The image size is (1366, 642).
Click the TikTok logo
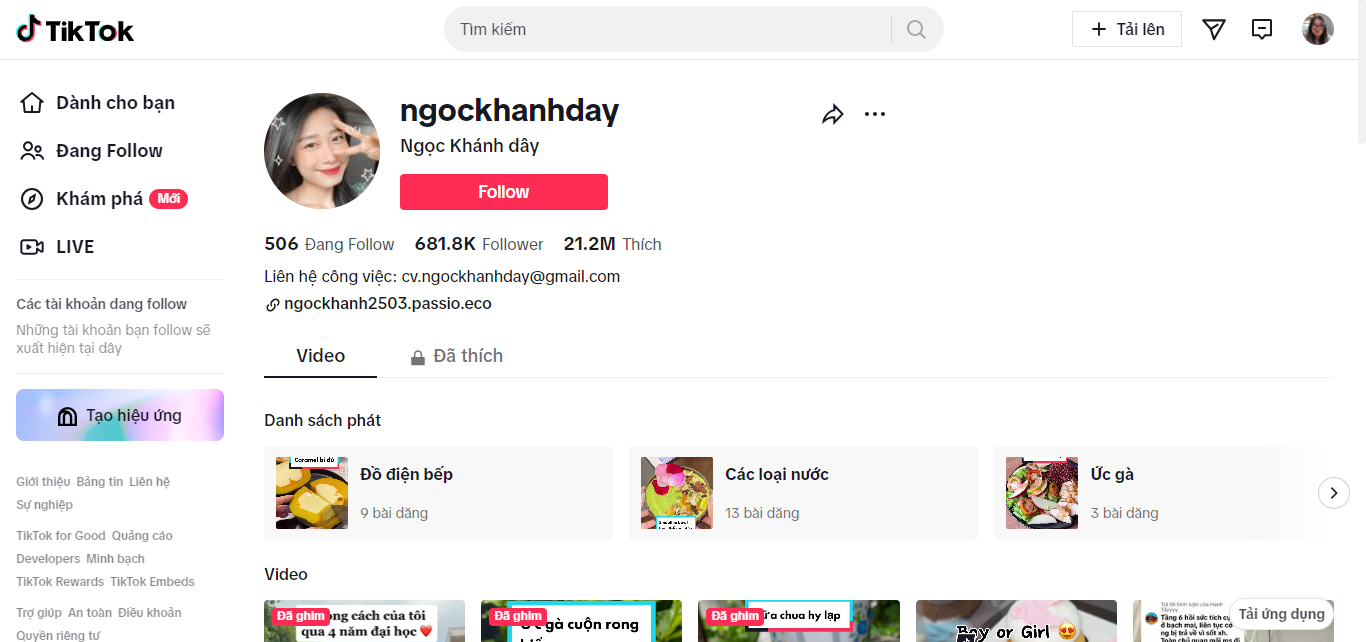(x=75, y=30)
